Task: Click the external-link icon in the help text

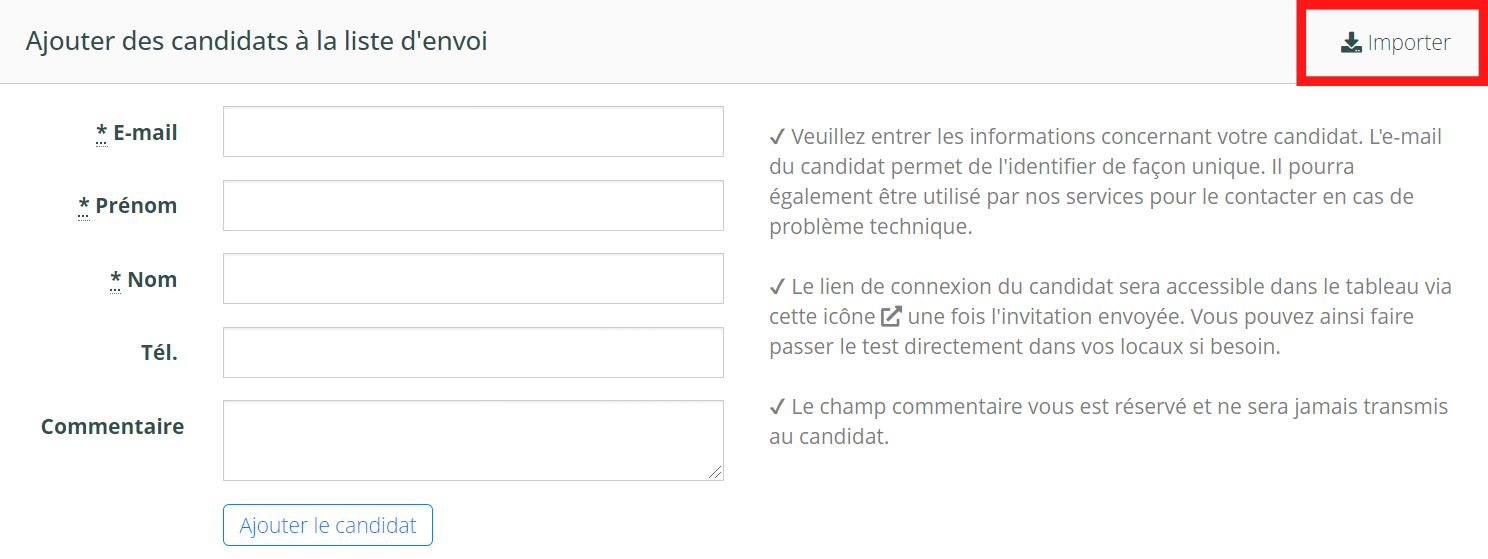Action: (x=891, y=317)
